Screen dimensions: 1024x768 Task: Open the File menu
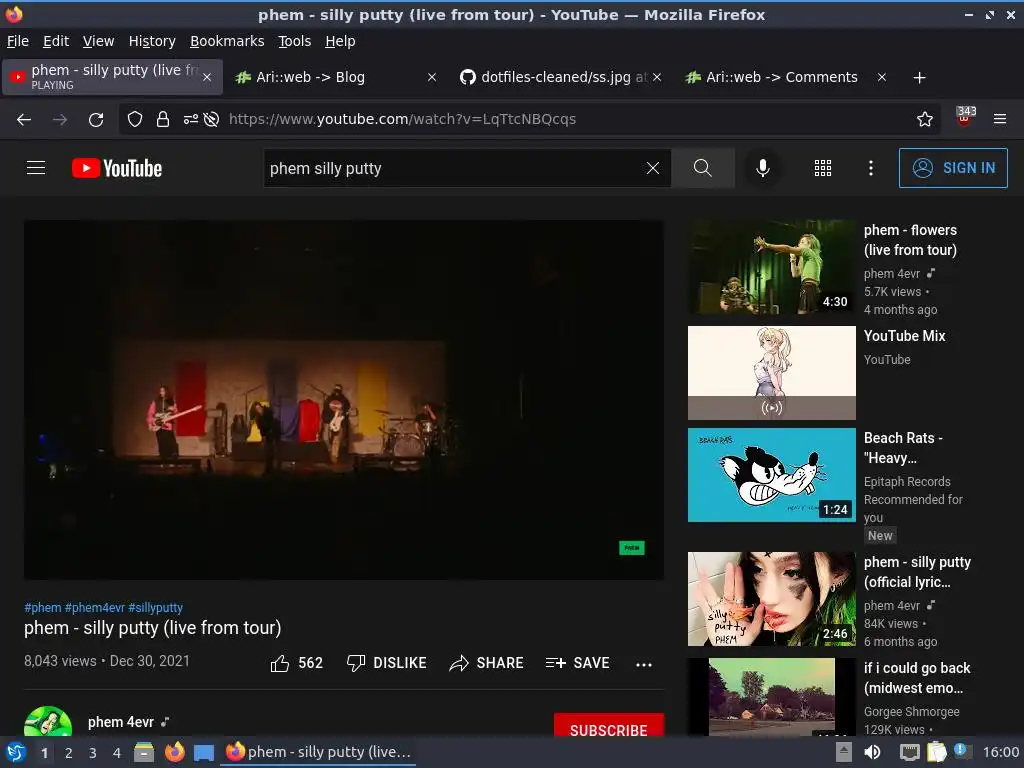click(x=18, y=41)
